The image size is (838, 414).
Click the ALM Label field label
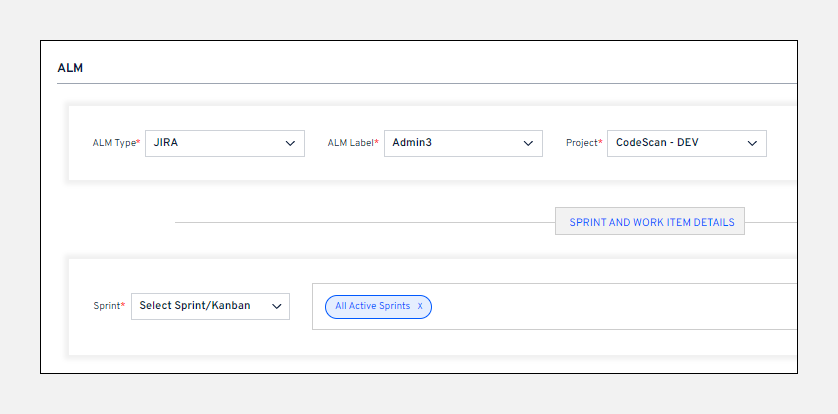(x=351, y=143)
